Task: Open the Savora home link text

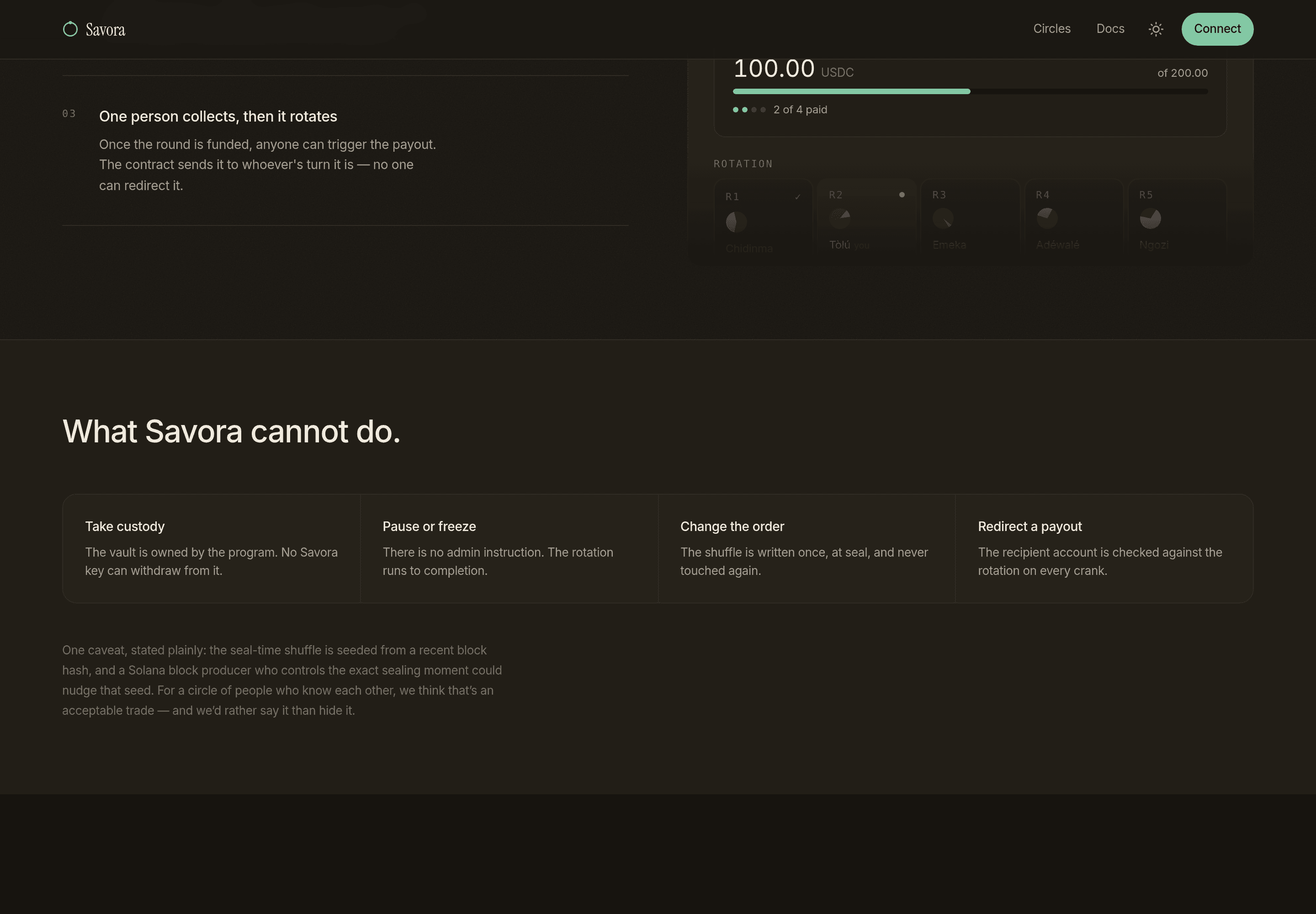Action: [x=106, y=30]
